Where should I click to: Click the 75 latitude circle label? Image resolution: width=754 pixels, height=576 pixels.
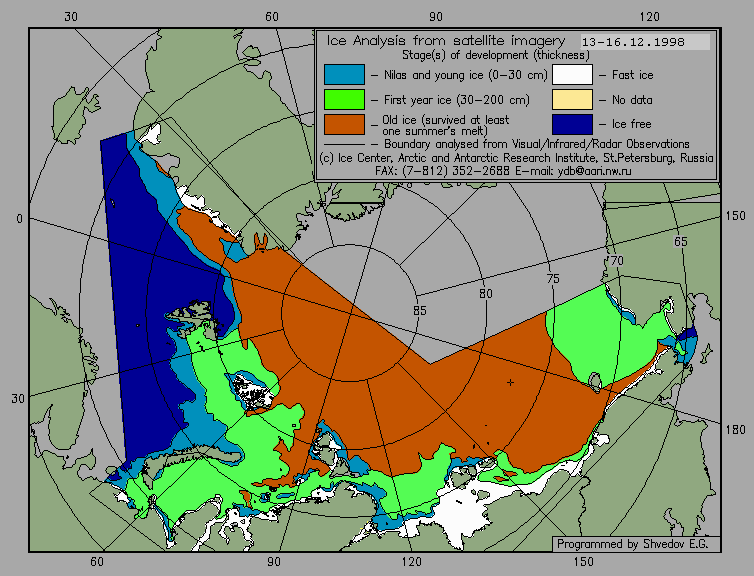(553, 278)
